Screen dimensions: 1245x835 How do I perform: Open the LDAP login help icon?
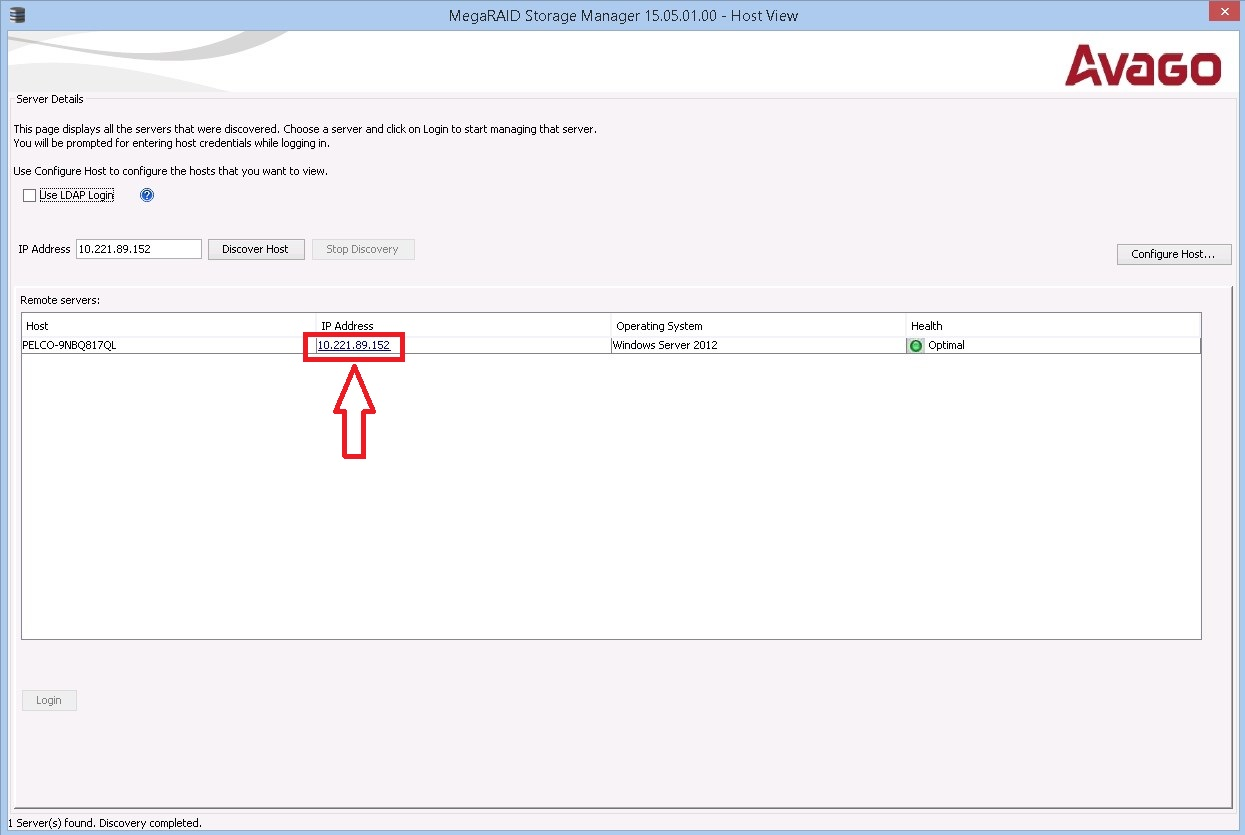coord(146,194)
